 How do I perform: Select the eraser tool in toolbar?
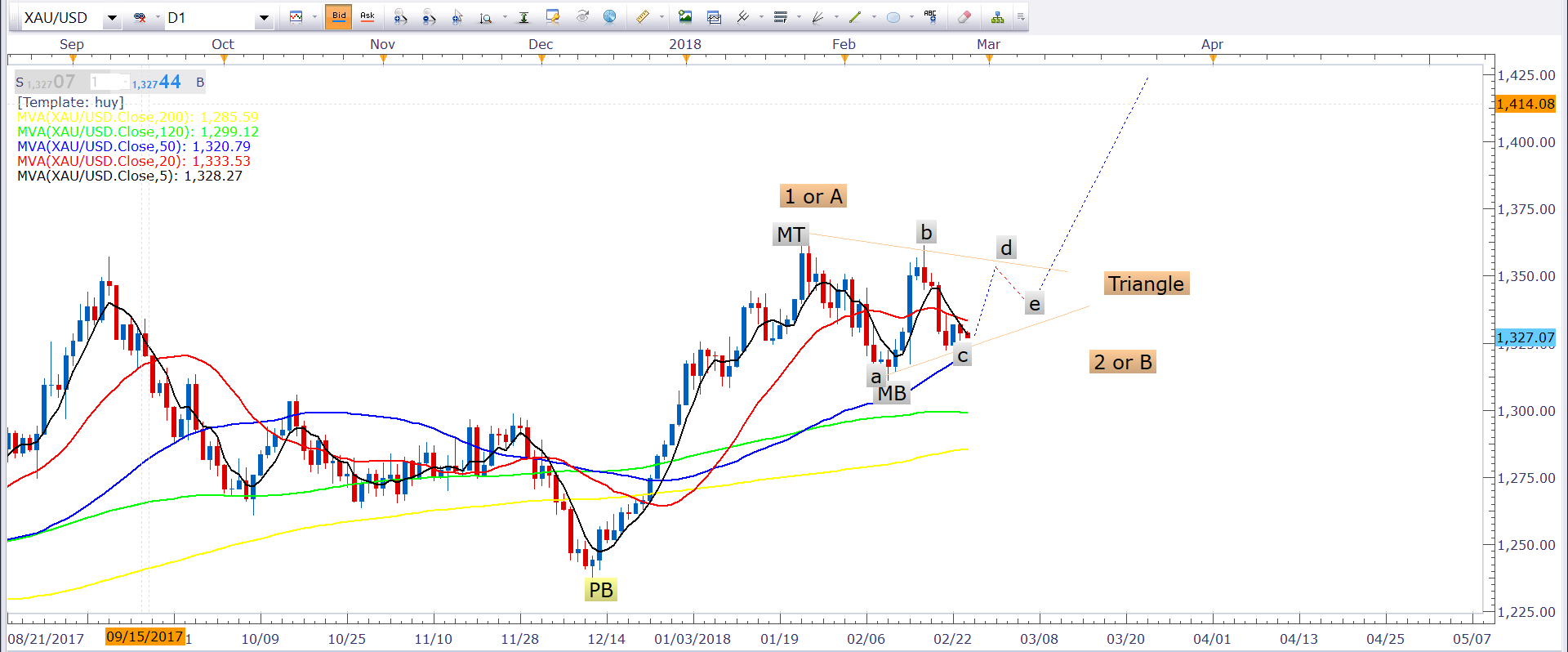[964, 17]
